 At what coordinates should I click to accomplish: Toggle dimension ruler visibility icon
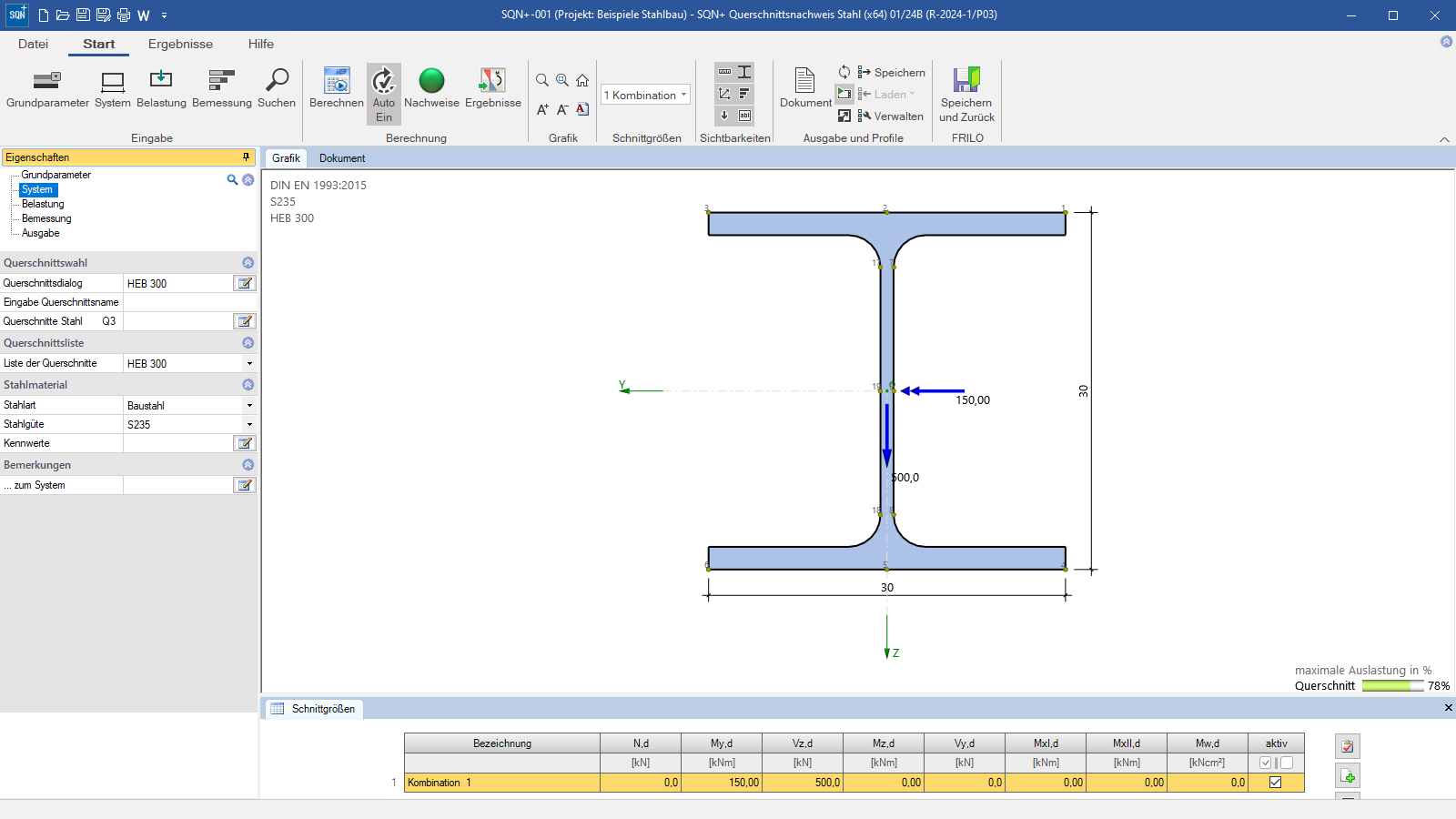(724, 72)
